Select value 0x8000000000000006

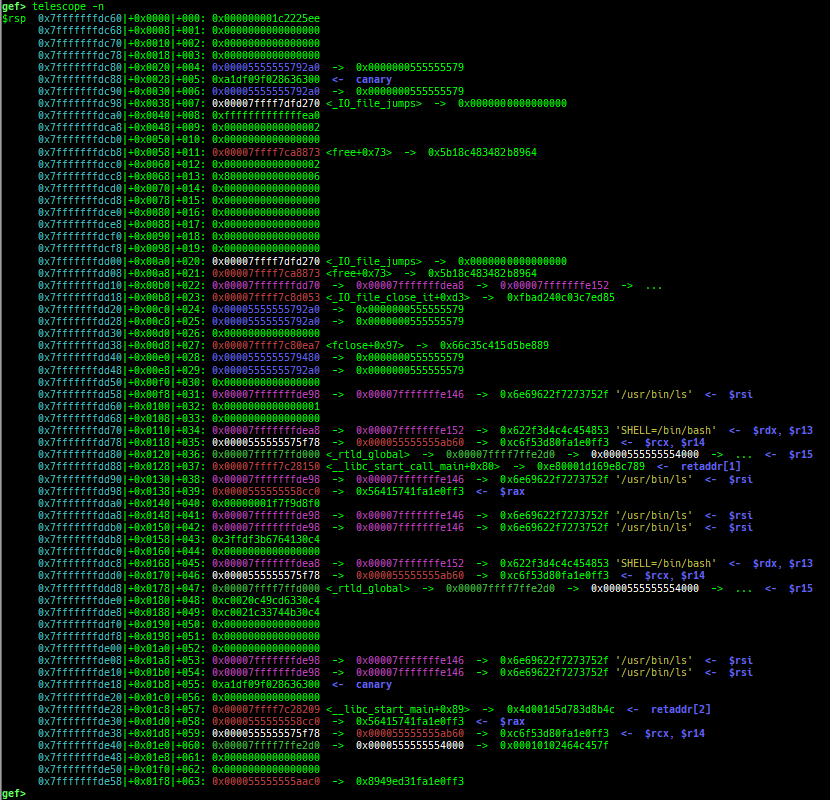tap(266, 176)
